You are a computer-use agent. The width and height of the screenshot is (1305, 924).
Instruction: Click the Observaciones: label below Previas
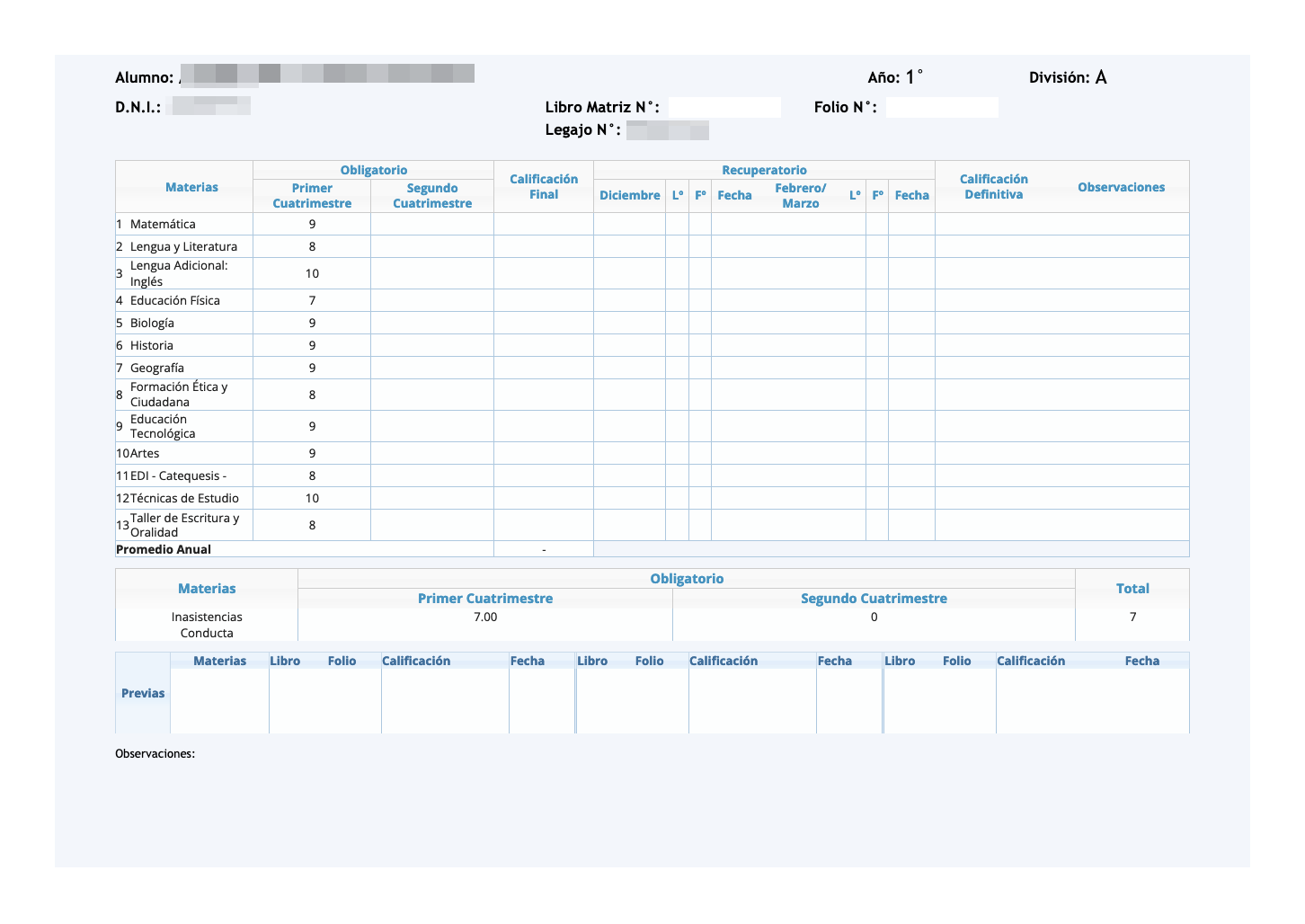[x=155, y=753]
